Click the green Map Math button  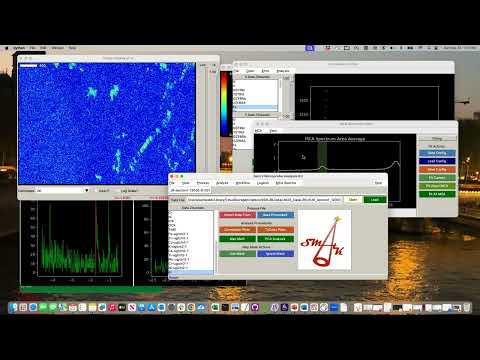point(237,239)
